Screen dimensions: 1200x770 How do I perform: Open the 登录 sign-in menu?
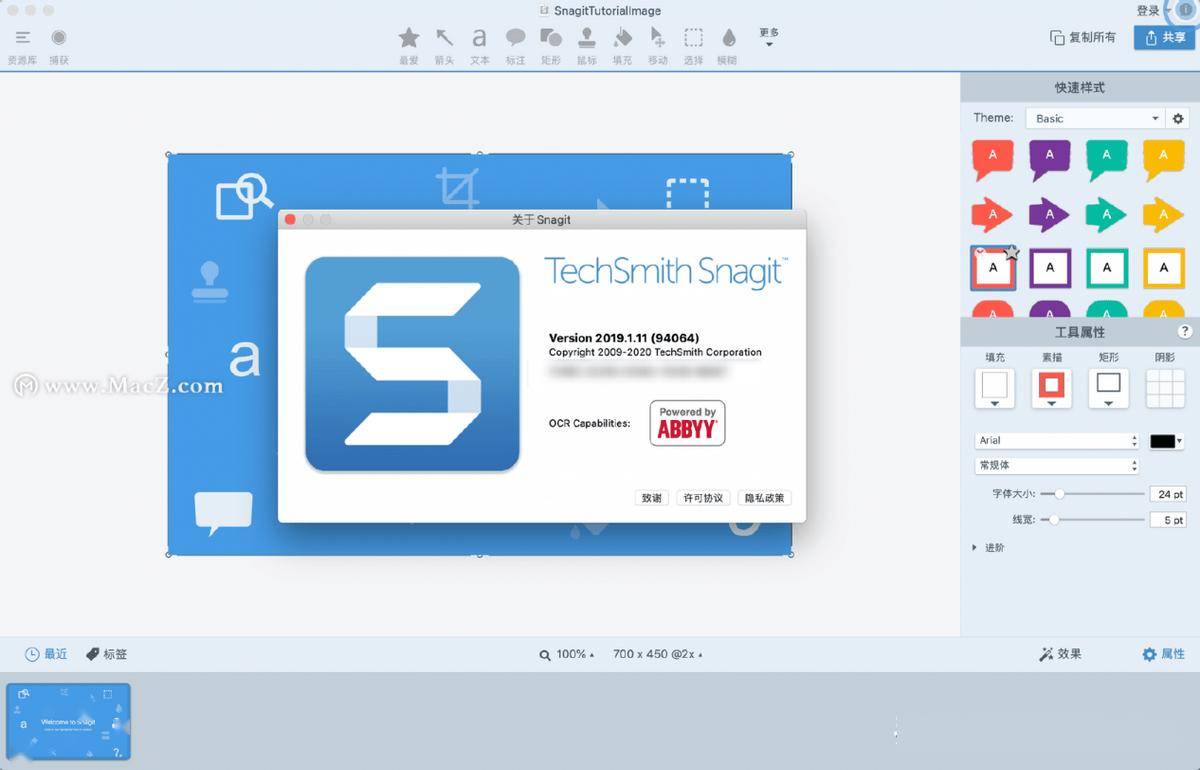[1151, 10]
